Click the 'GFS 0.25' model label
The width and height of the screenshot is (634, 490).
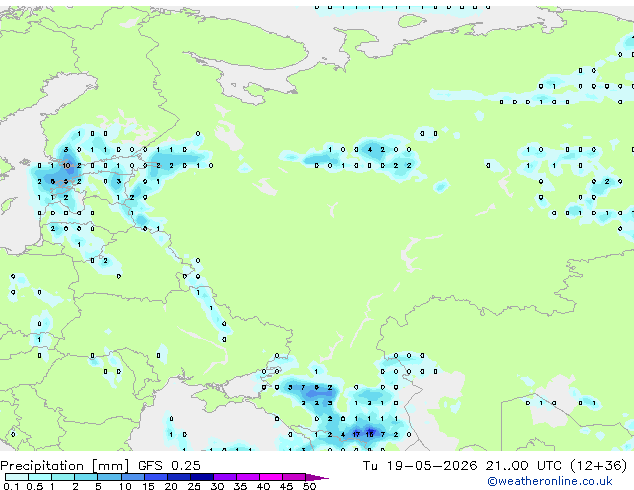tap(169, 465)
